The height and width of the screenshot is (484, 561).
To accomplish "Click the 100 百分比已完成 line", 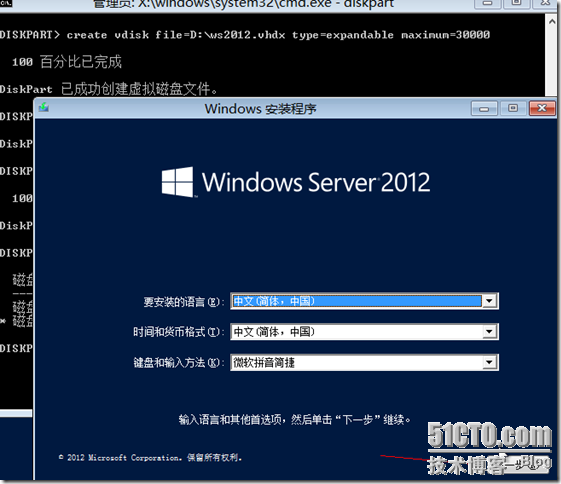I will click(67, 62).
